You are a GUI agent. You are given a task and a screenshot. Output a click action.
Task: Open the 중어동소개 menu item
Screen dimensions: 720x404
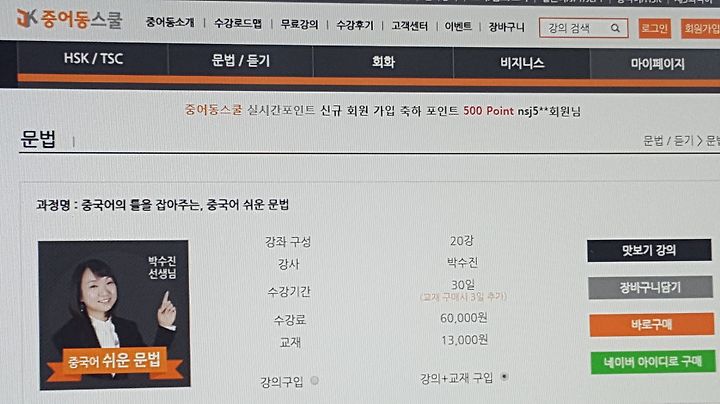click(x=170, y=22)
